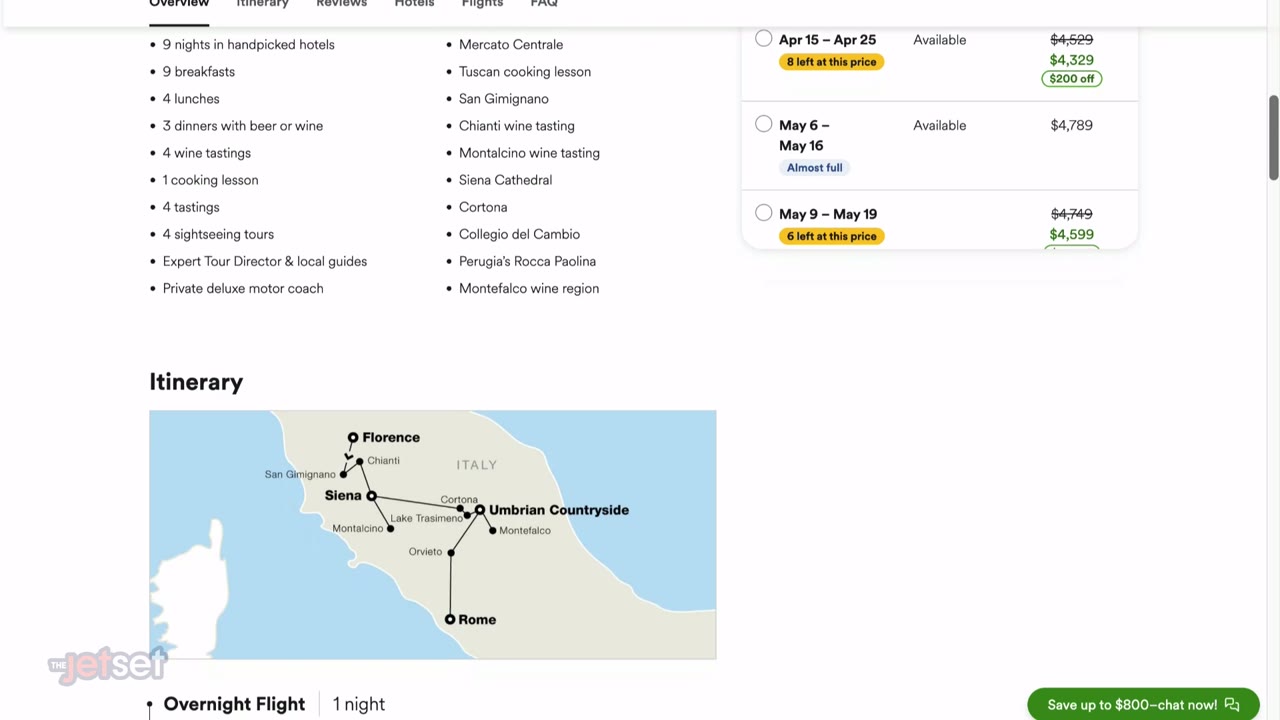Click the Florence marker on the map
The height and width of the screenshot is (720, 1280).
[x=353, y=438]
